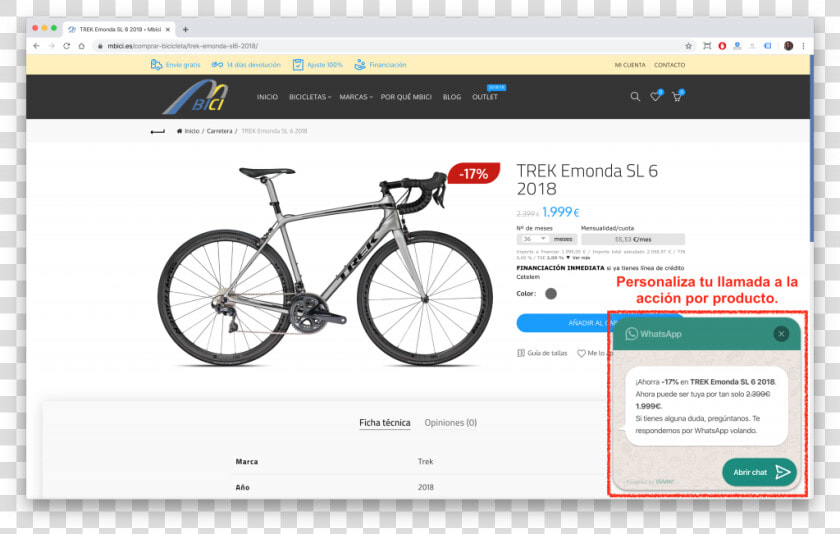The width and height of the screenshot is (840, 534).
Task: Click the user profile avatar in toolbar
Action: pyautogui.click(x=789, y=46)
